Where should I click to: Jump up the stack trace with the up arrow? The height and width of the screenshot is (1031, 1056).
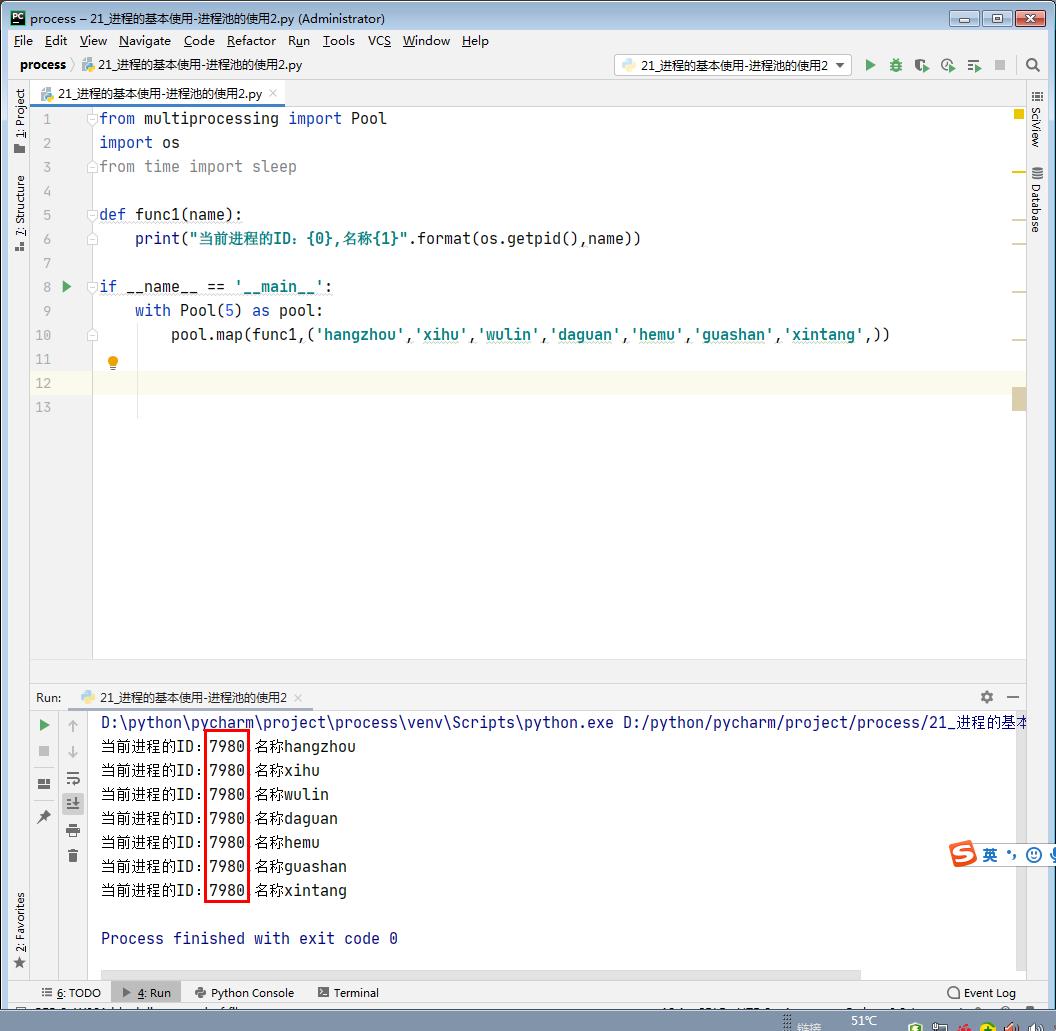(73, 725)
